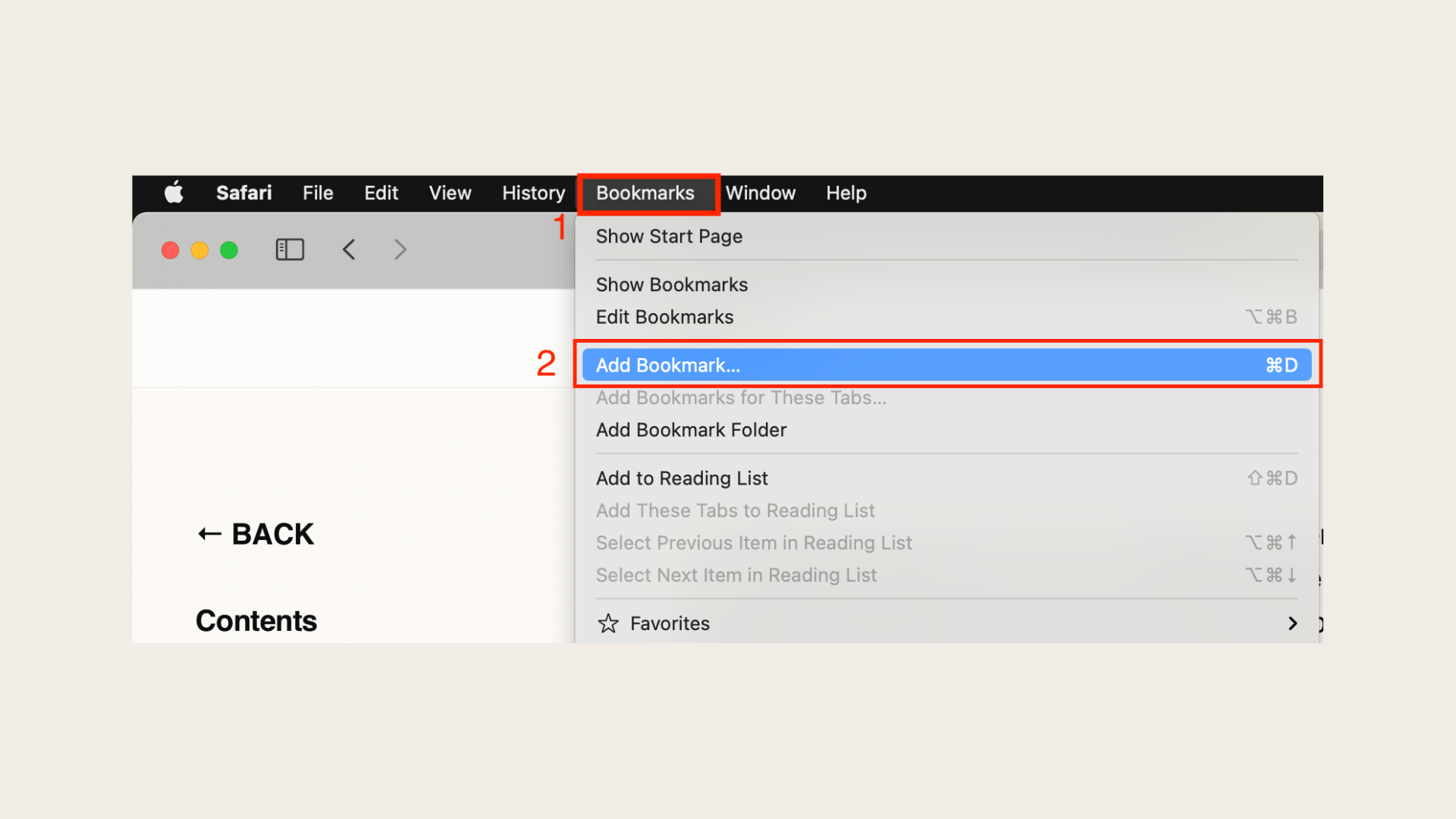Select Previous Item in Reading List entry

click(x=946, y=543)
